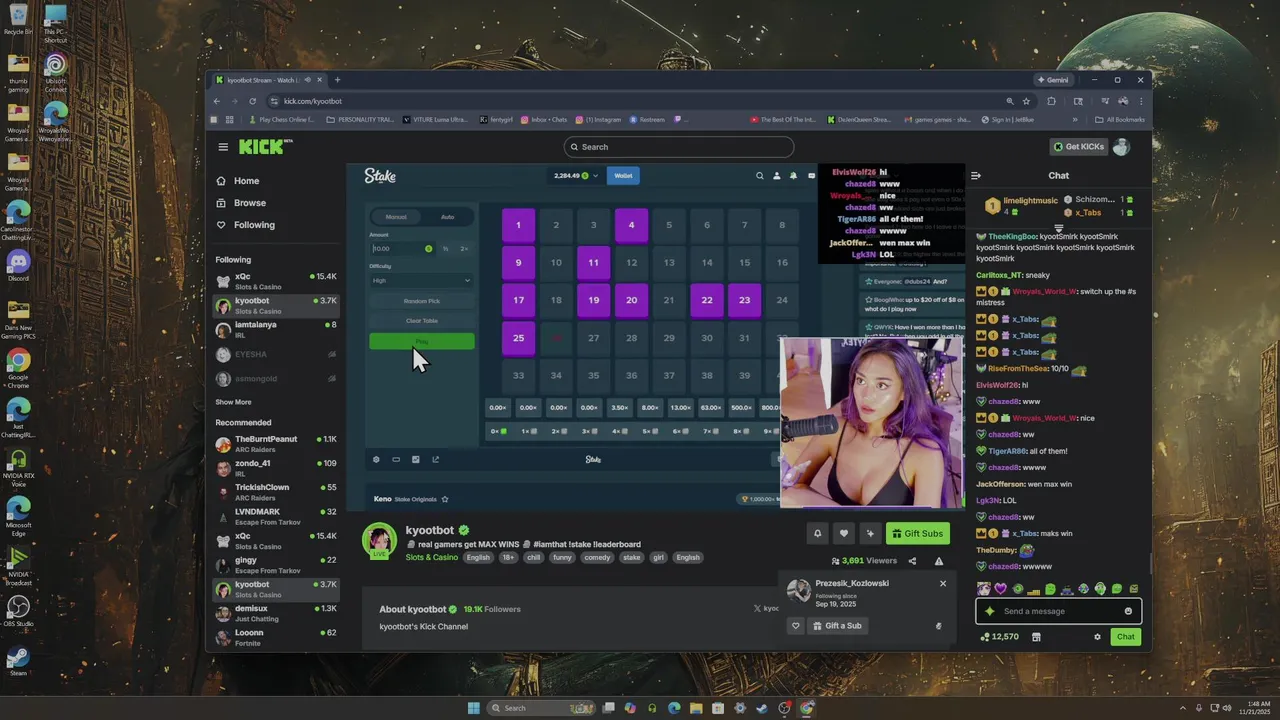
Task: Click the Random Pick button
Action: pyautogui.click(x=421, y=301)
